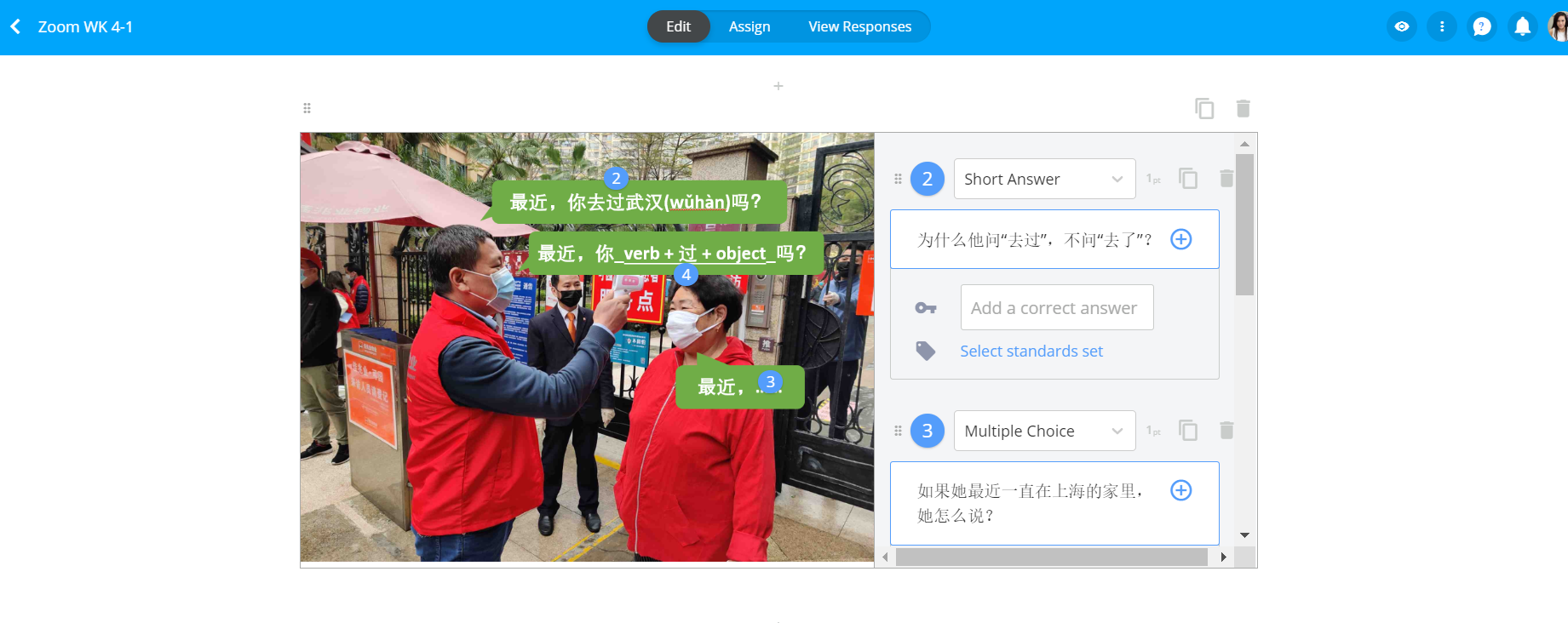Delete the whole slide with top trash icon

[1243, 109]
